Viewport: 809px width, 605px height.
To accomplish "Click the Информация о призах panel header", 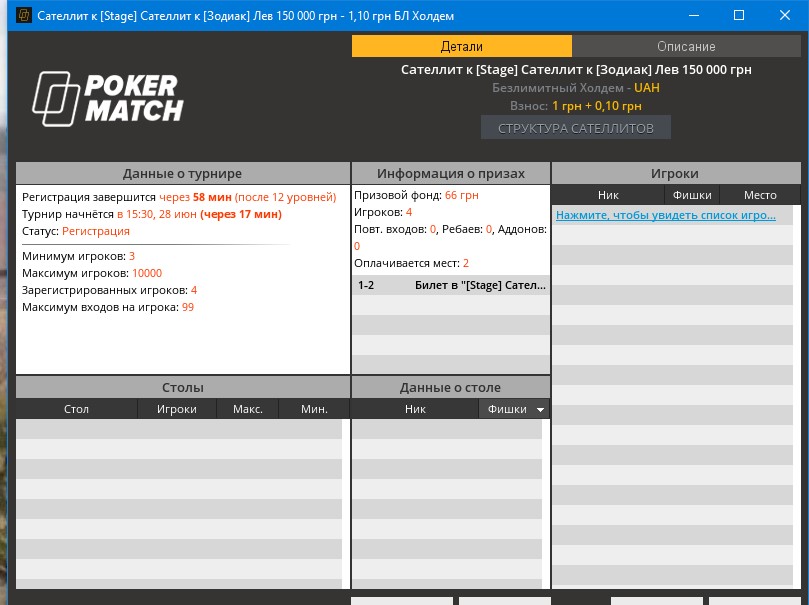I will [x=451, y=173].
